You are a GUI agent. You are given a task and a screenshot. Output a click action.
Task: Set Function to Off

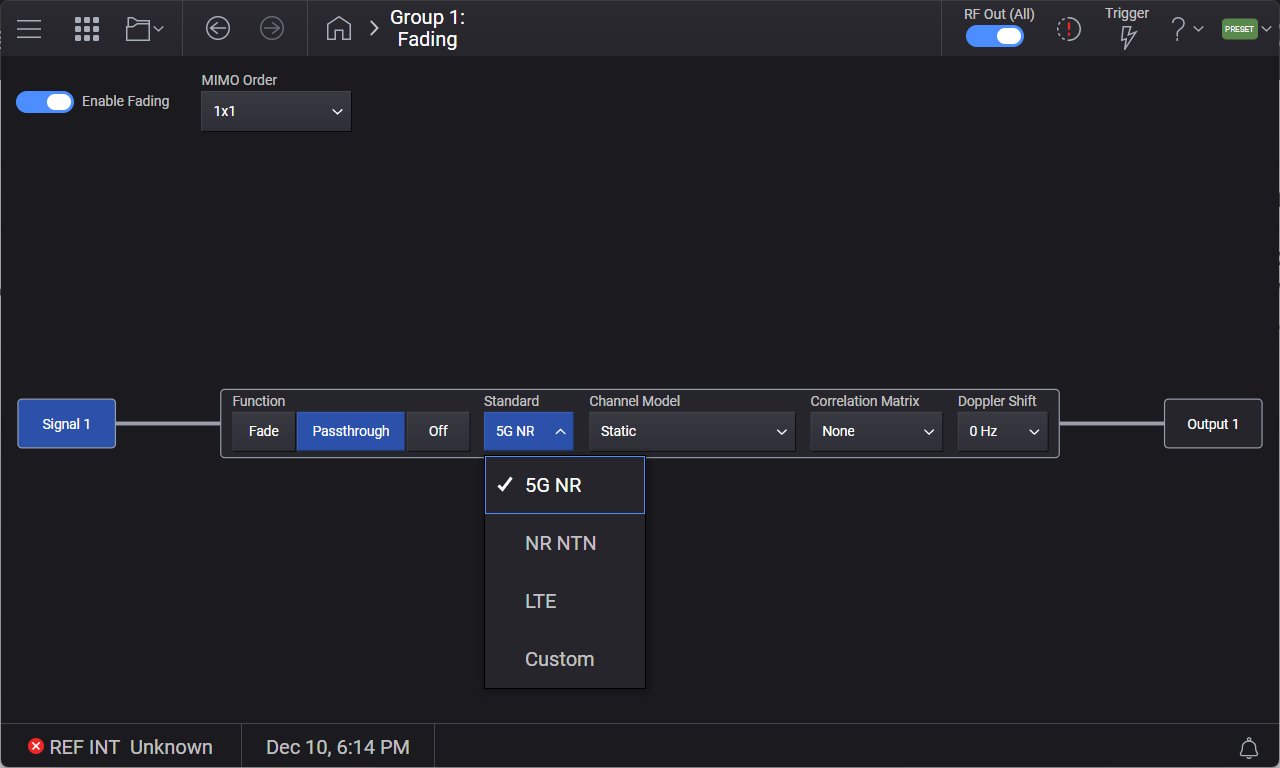click(438, 432)
